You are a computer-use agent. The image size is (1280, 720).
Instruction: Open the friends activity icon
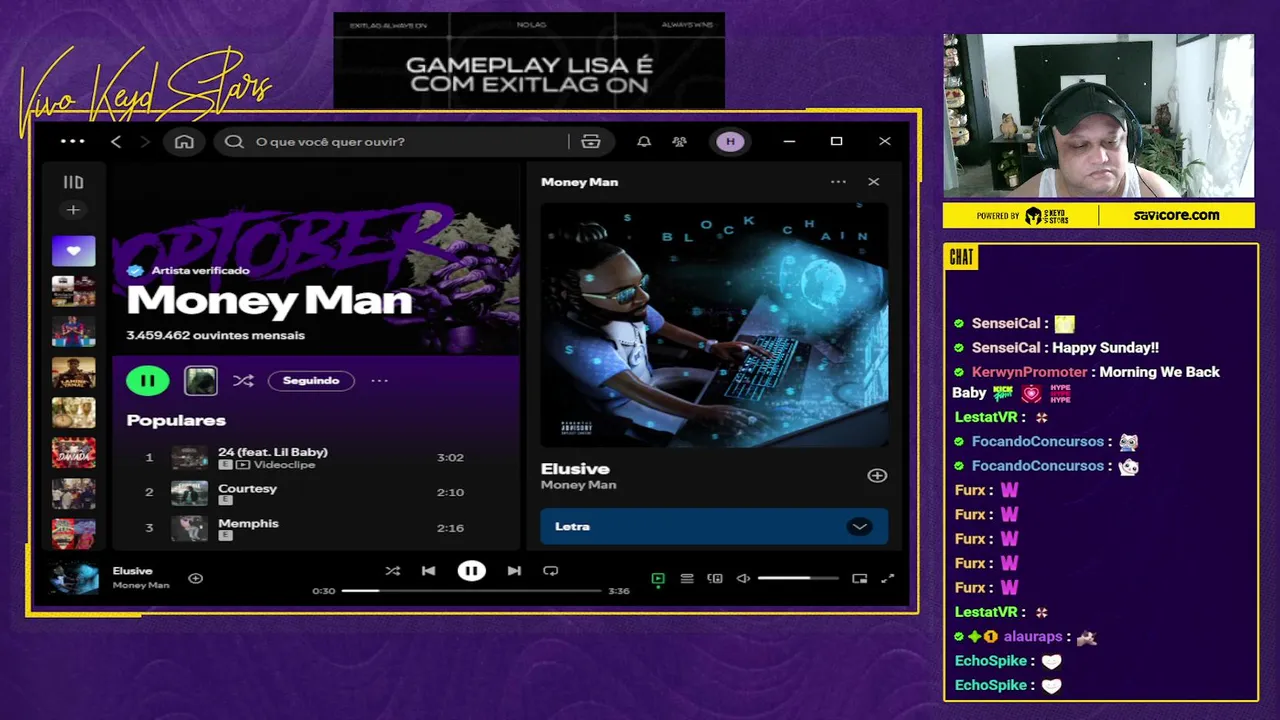[x=680, y=141]
